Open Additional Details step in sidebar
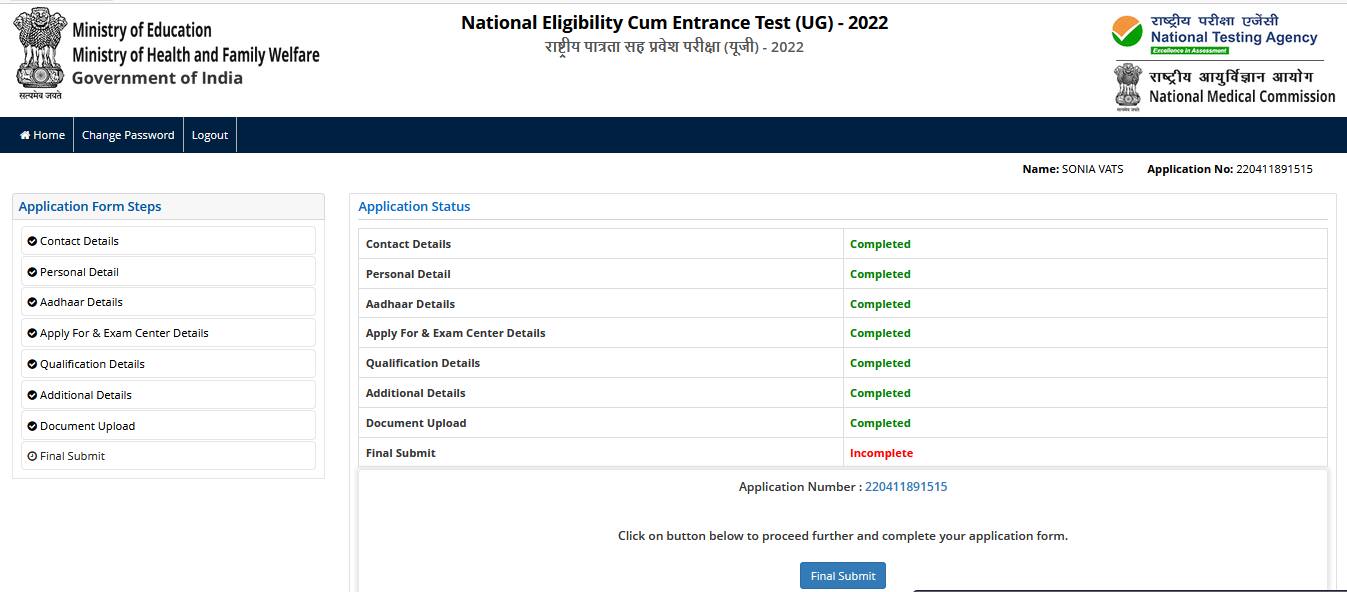Screen dimensions: 1347x592 [86, 395]
